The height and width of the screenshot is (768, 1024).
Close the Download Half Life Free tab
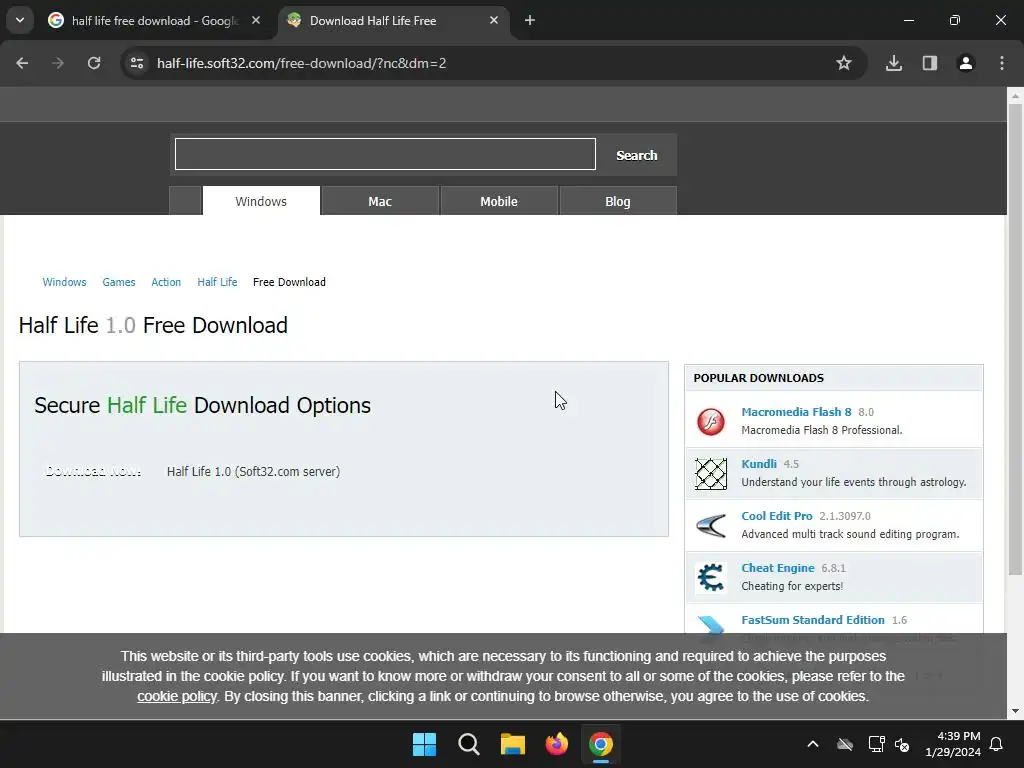coord(494,21)
